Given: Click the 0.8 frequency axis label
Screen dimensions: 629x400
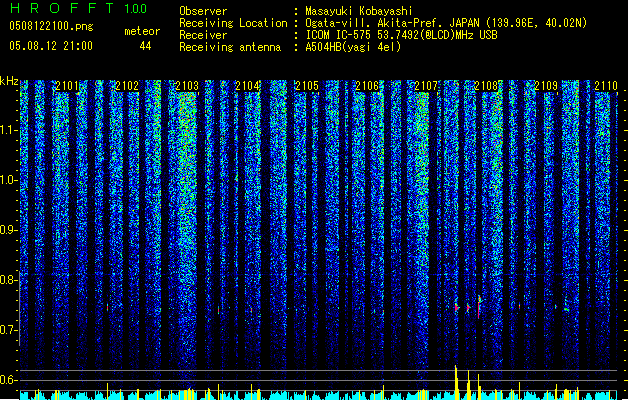Looking at the screenshot, I should tap(9, 280).
